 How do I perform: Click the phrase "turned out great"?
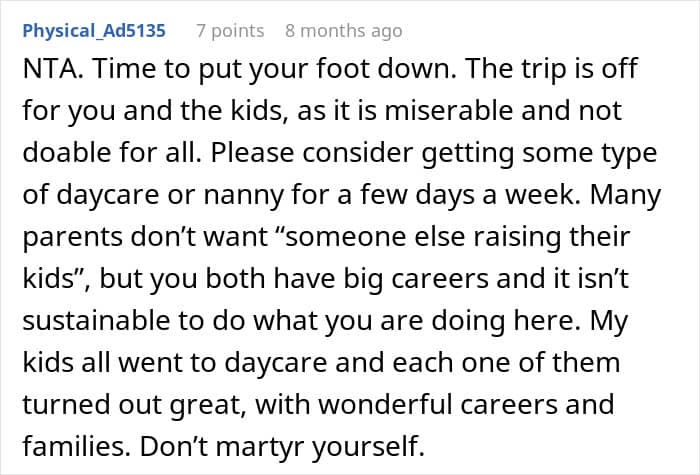[132, 404]
